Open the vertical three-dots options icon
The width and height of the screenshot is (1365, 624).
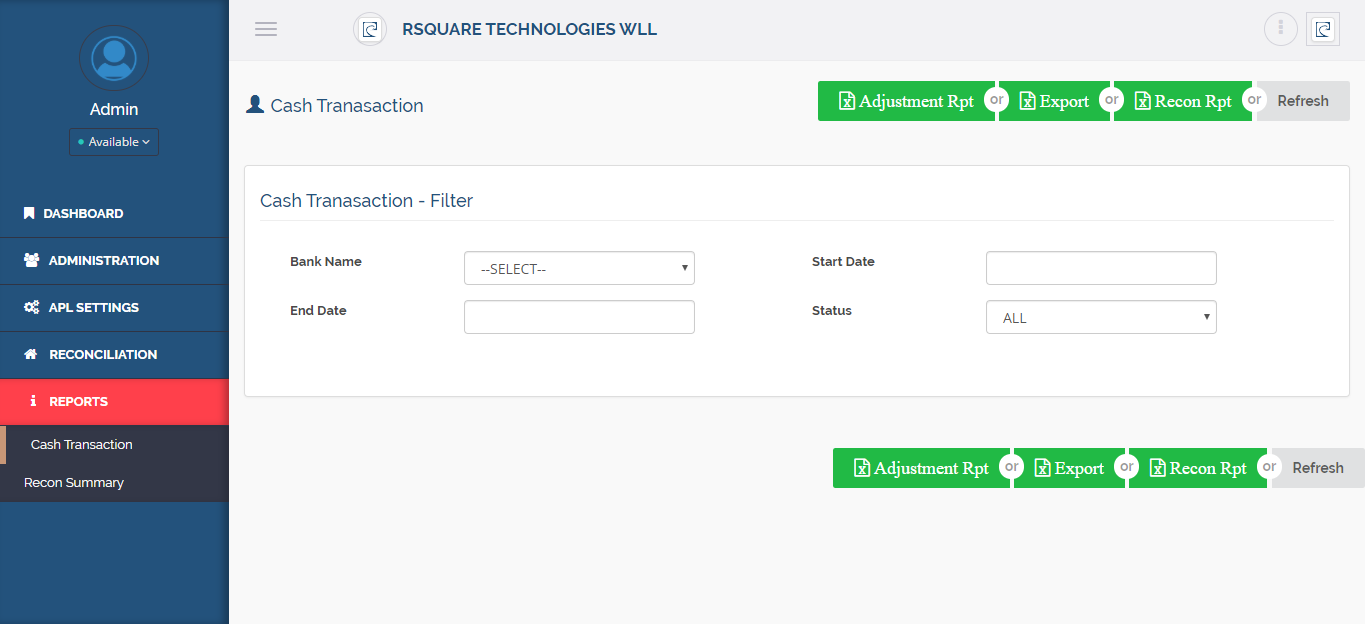(1280, 29)
